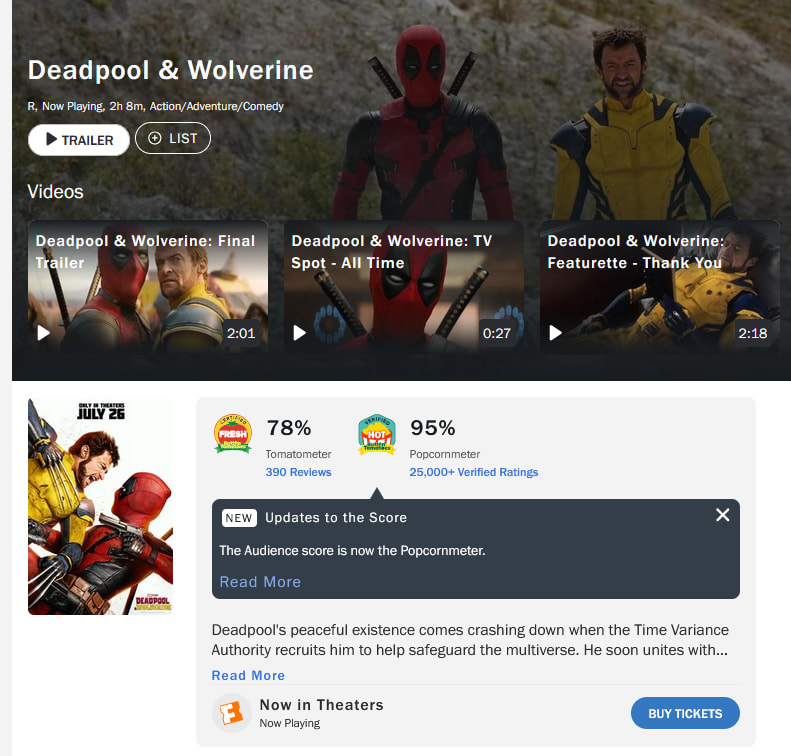
Task: Click the 95% Popcornmeter score
Action: click(x=433, y=428)
